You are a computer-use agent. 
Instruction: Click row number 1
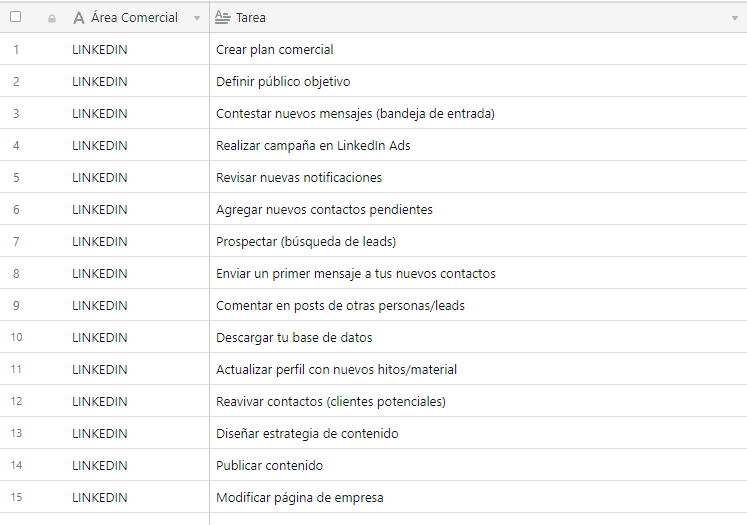(x=16, y=50)
